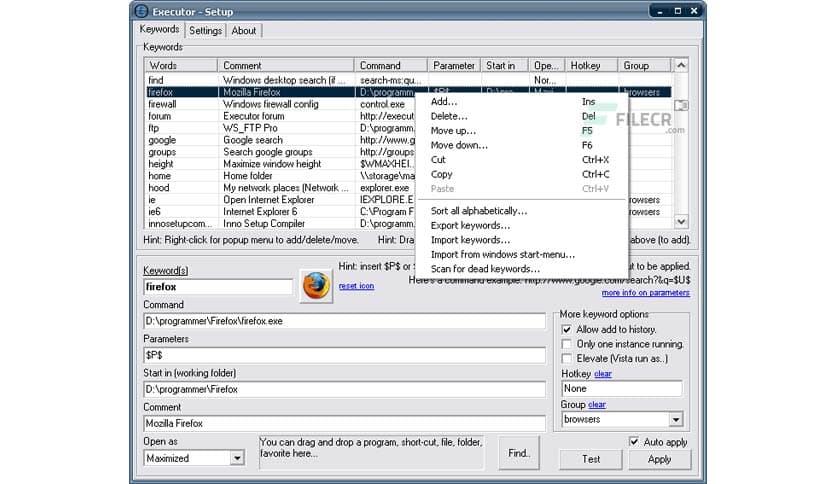Image resolution: width=836 pixels, height=484 pixels.
Task: Click the Firefox keyword icon button
Action: pos(316,286)
